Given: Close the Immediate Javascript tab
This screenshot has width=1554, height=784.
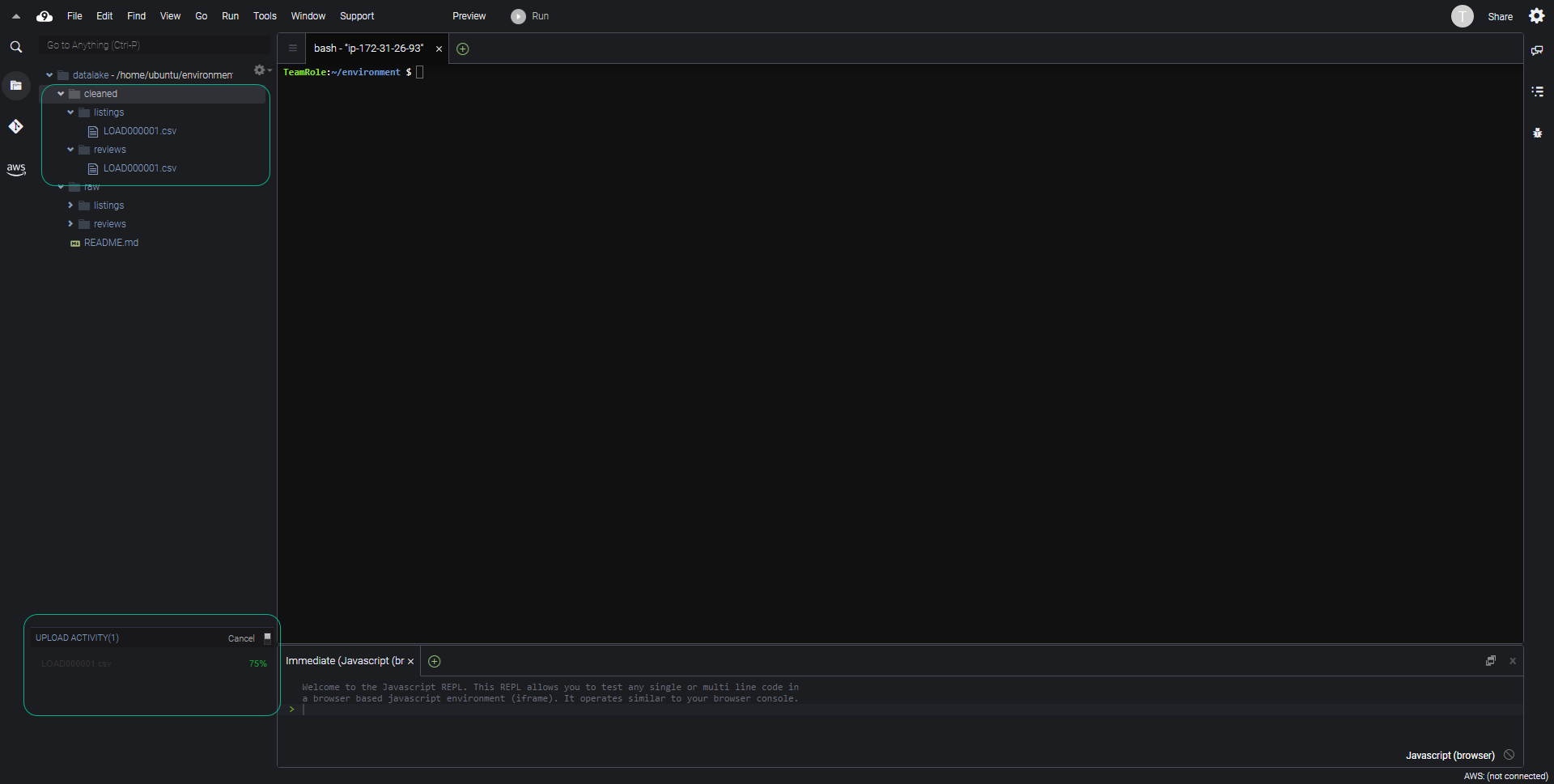Looking at the screenshot, I should pyautogui.click(x=410, y=662).
